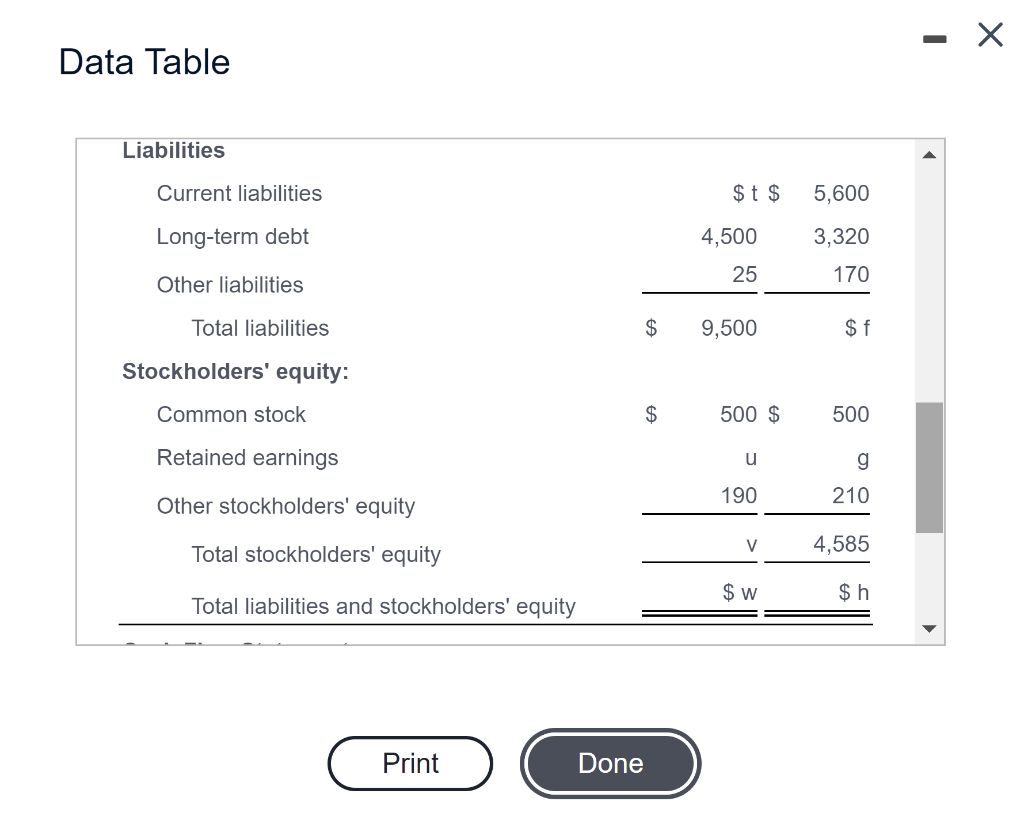Close the Data Table dialog
The height and width of the screenshot is (839, 1024).
(989, 34)
